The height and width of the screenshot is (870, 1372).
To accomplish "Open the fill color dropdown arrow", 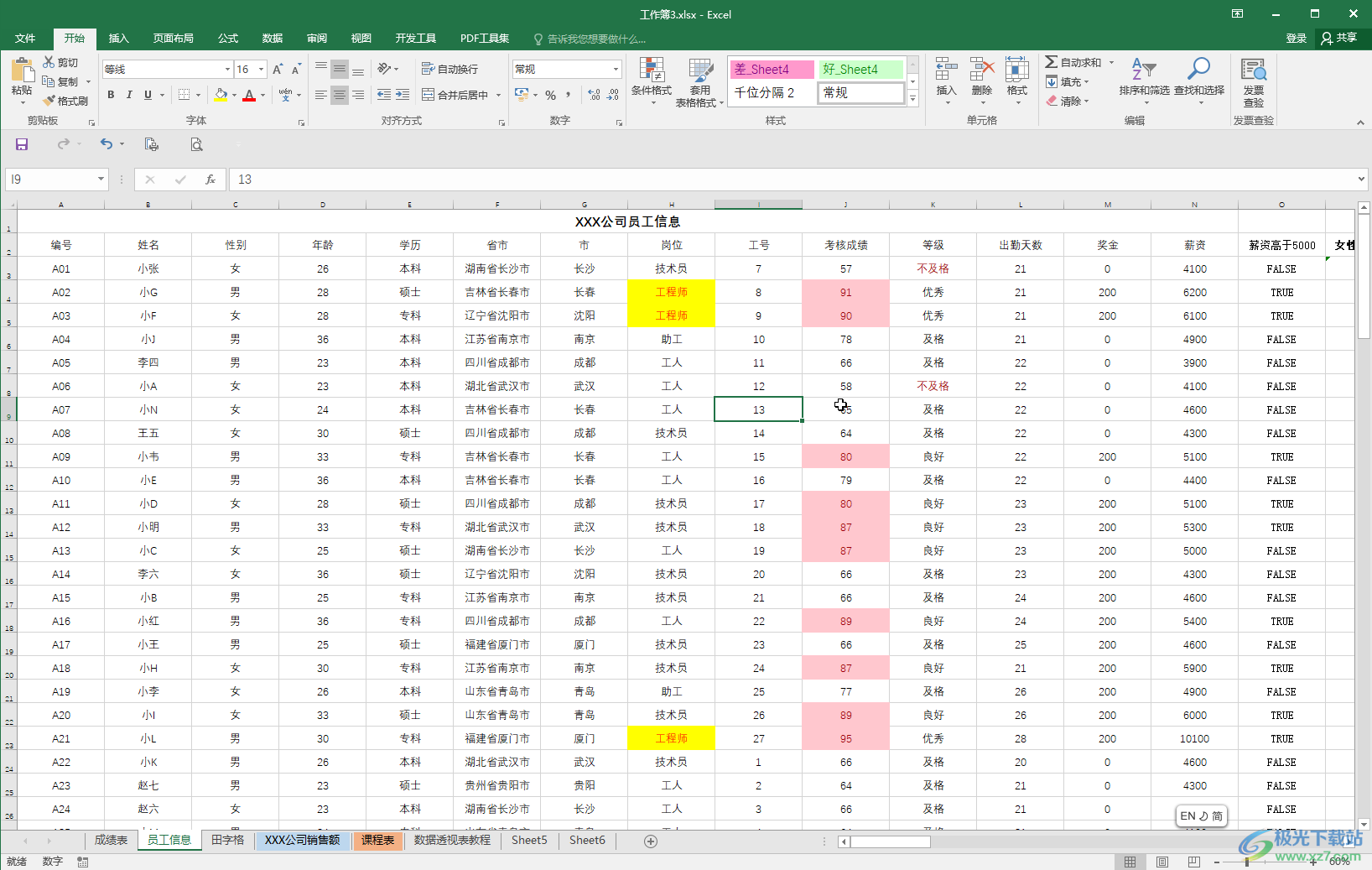I will click(234, 95).
